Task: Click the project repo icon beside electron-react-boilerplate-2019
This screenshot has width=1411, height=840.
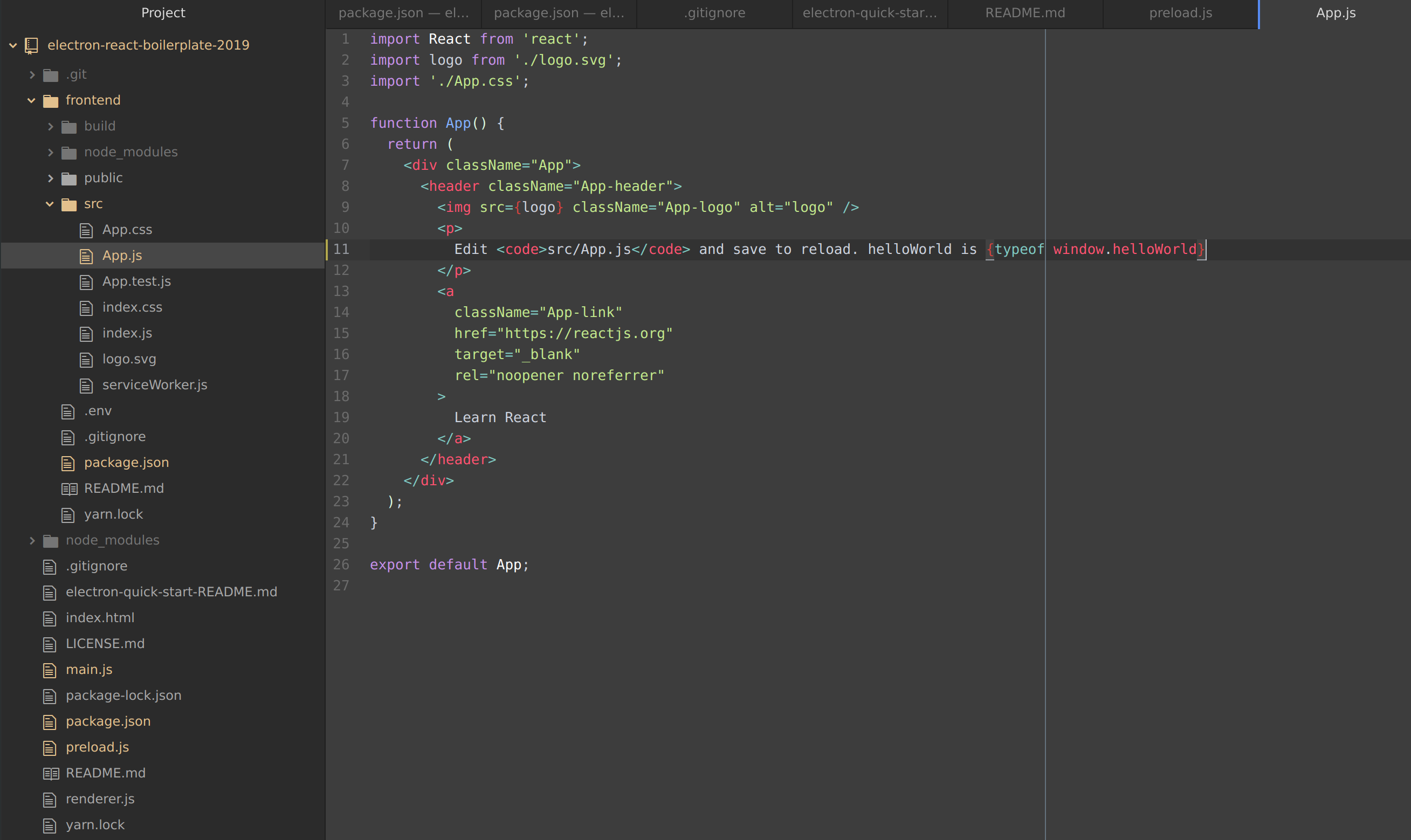Action: click(x=32, y=45)
